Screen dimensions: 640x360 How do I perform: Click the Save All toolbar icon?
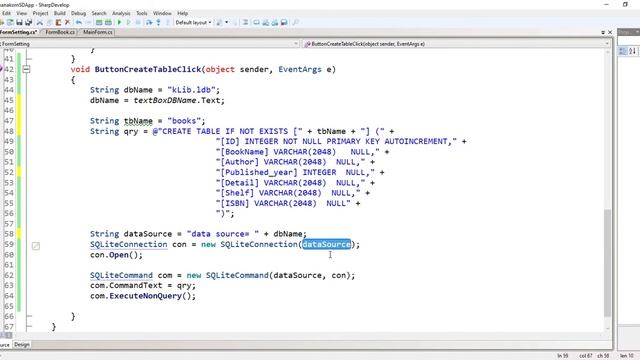(29, 22)
